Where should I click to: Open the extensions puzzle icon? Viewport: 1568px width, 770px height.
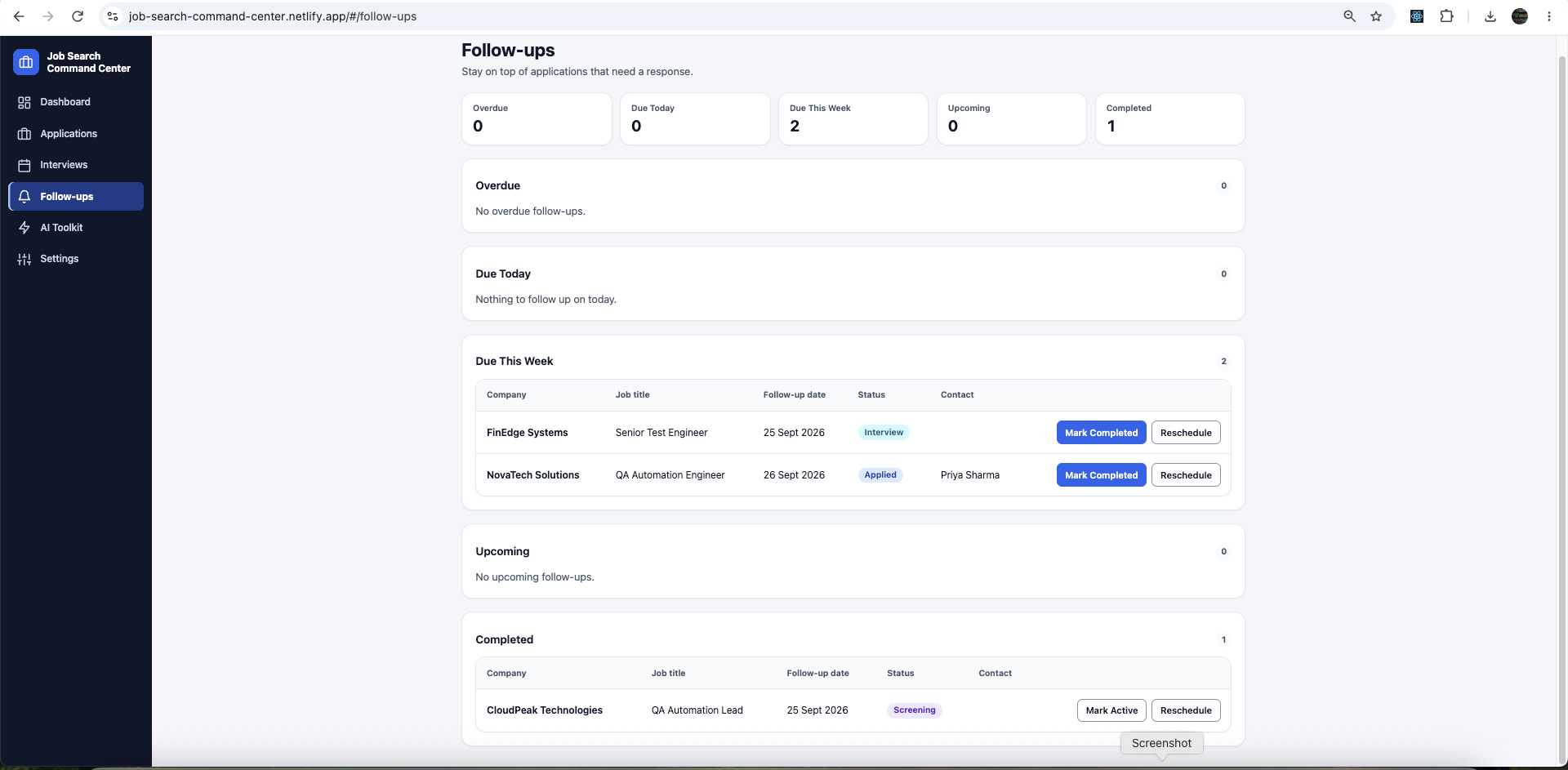[1446, 16]
